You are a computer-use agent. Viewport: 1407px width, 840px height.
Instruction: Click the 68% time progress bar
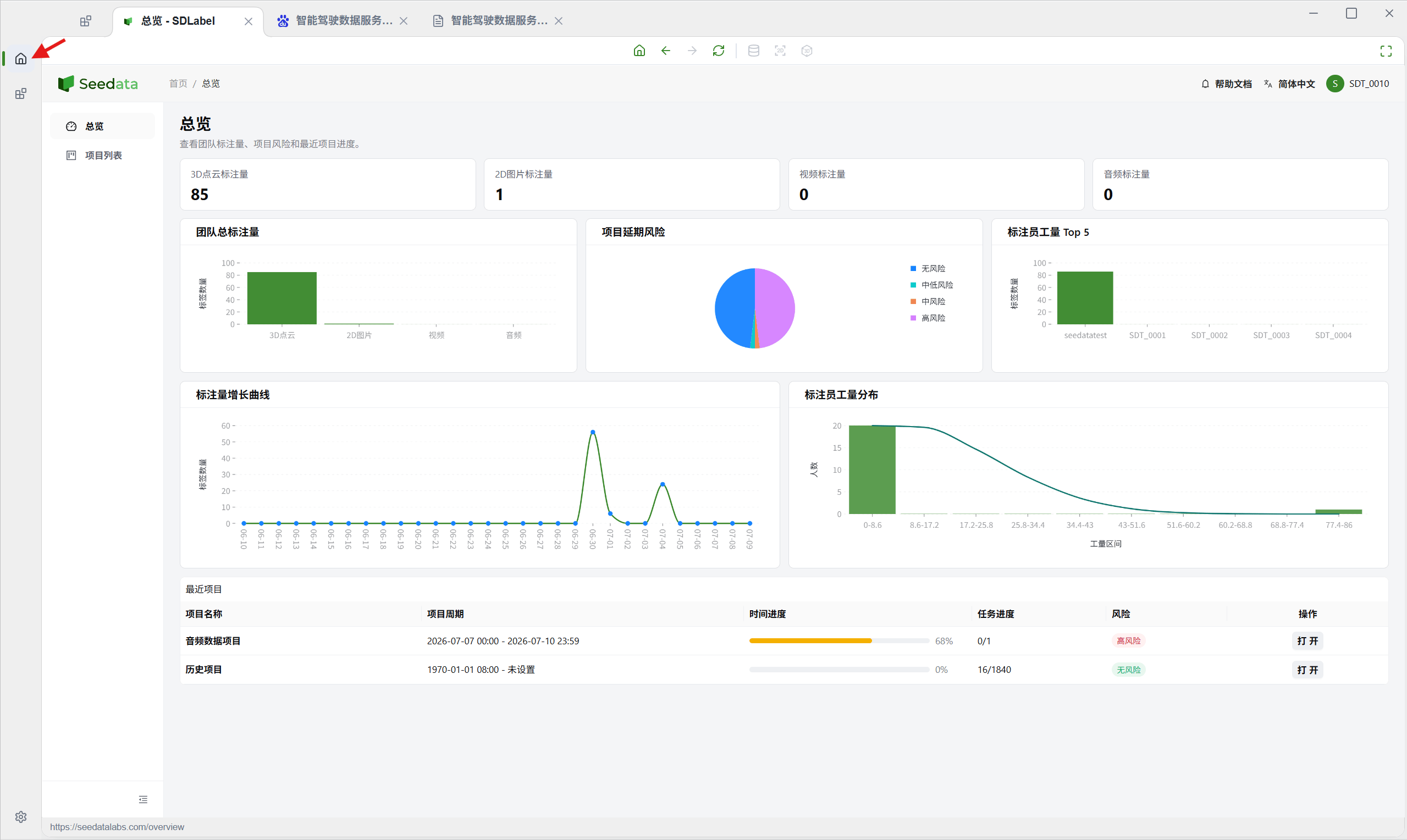pos(839,641)
